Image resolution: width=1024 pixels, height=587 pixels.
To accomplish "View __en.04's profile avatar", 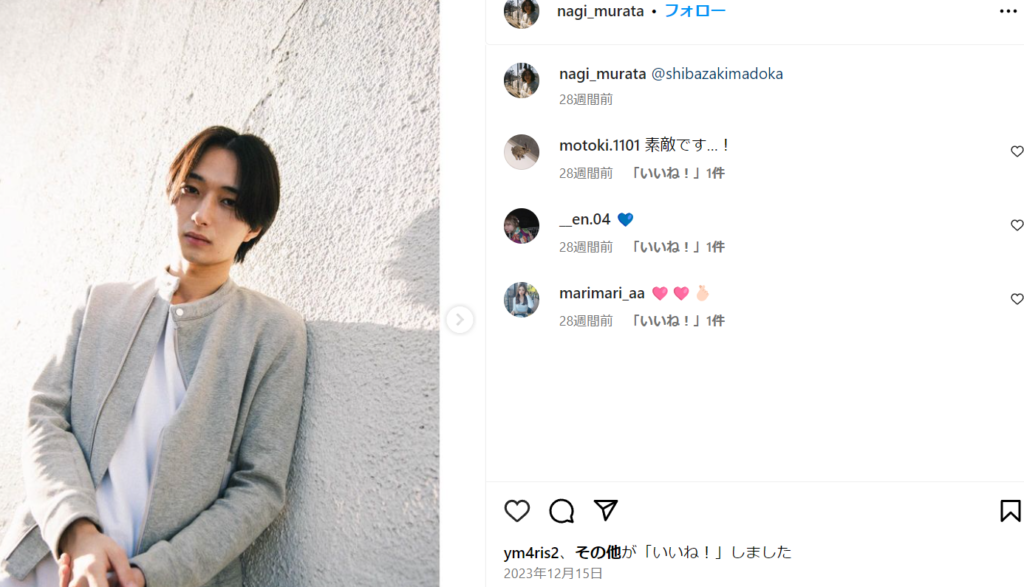I will (x=522, y=226).
